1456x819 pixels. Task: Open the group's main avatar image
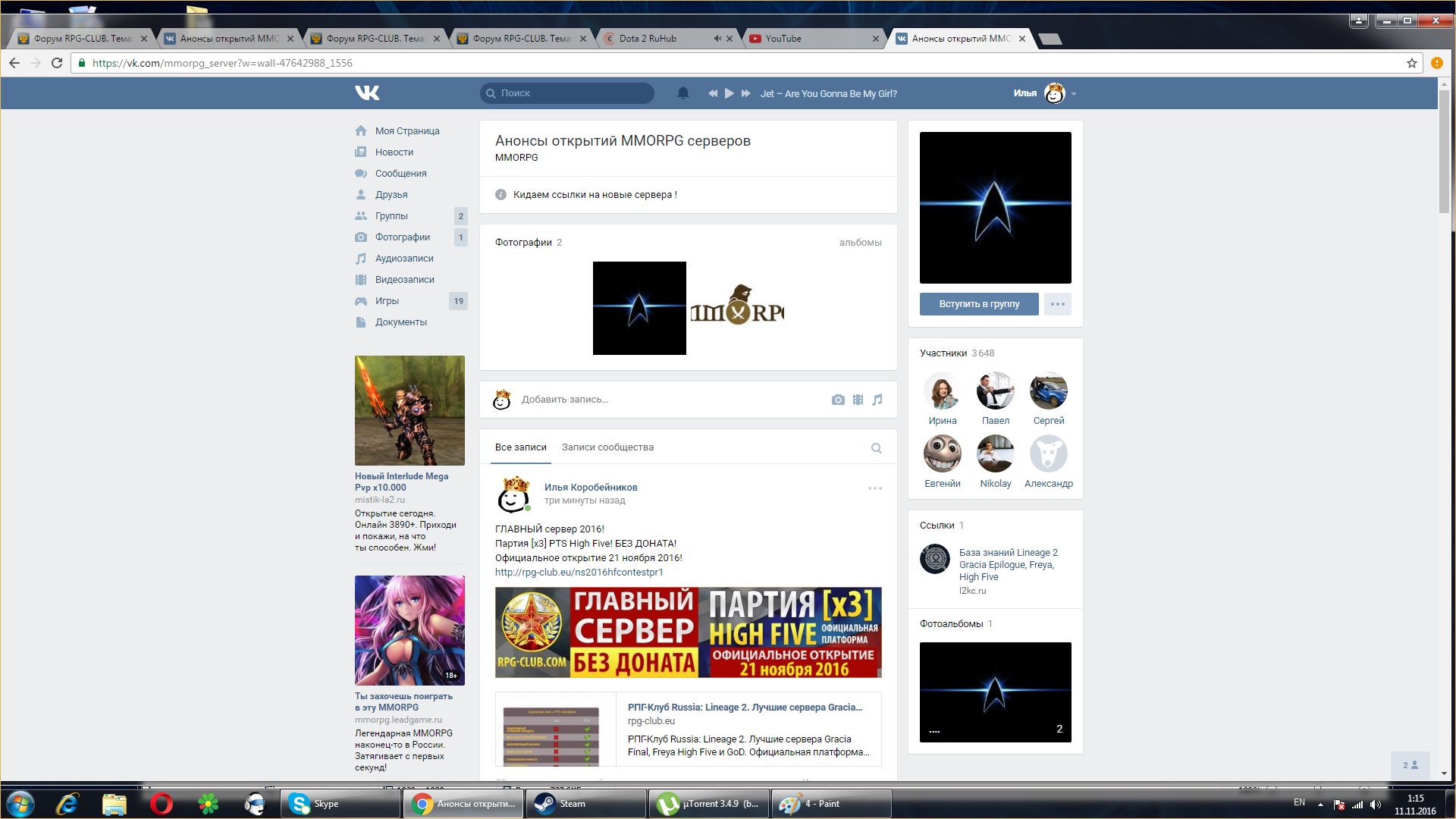995,208
